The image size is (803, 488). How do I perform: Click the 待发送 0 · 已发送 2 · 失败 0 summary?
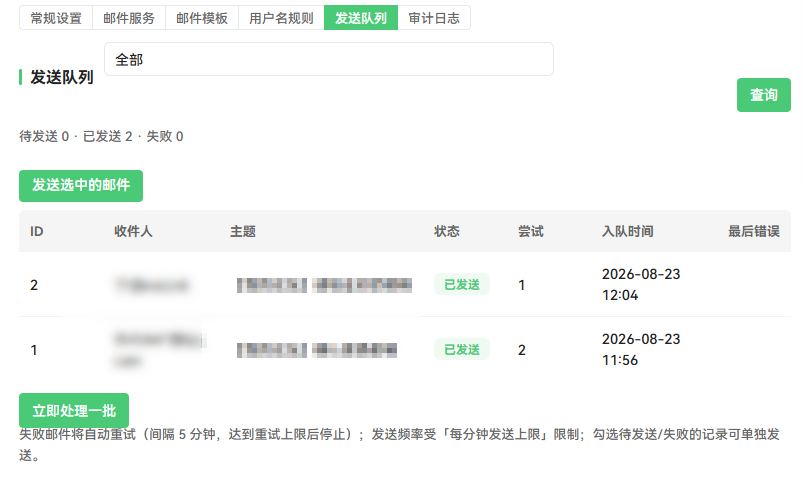[101, 136]
